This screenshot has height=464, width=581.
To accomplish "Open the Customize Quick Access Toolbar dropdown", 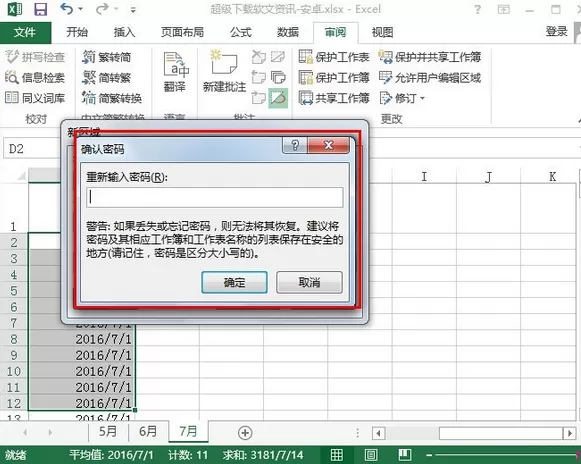I will 133,10.
